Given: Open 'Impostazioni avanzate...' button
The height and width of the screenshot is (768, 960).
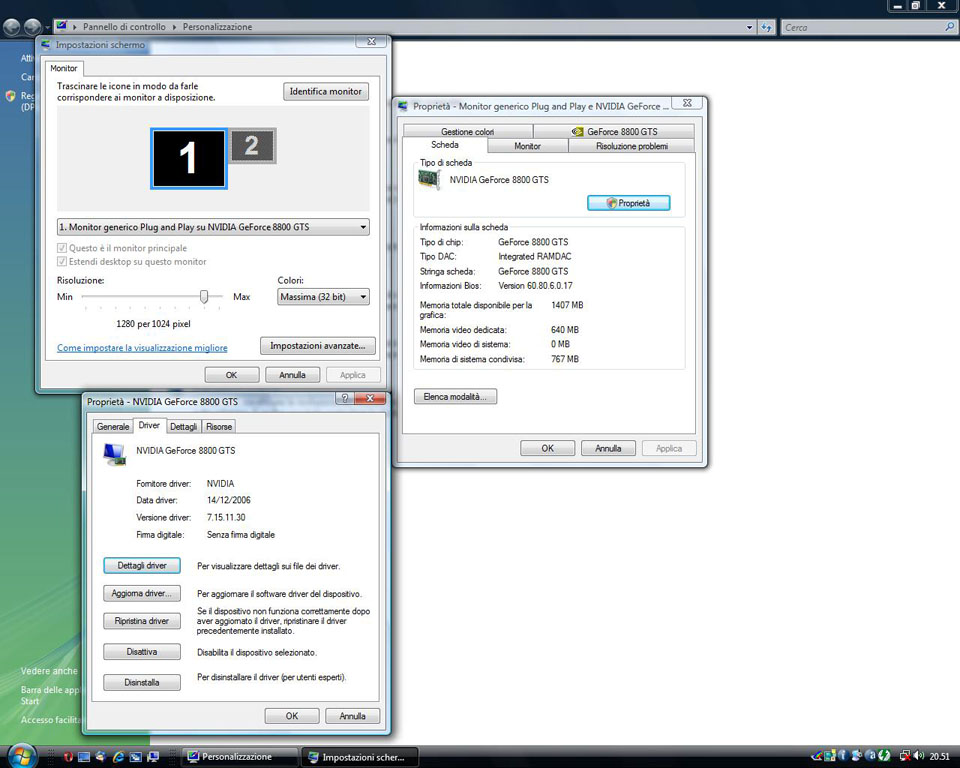Looking at the screenshot, I should pos(318,346).
